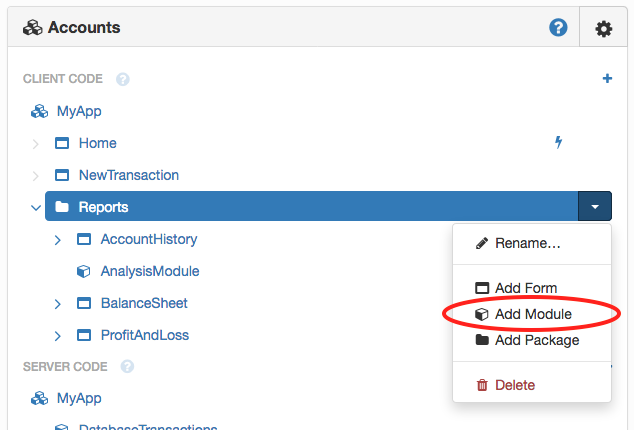634x430 pixels.
Task: Click the Client Code help icon
Action: tap(123, 79)
